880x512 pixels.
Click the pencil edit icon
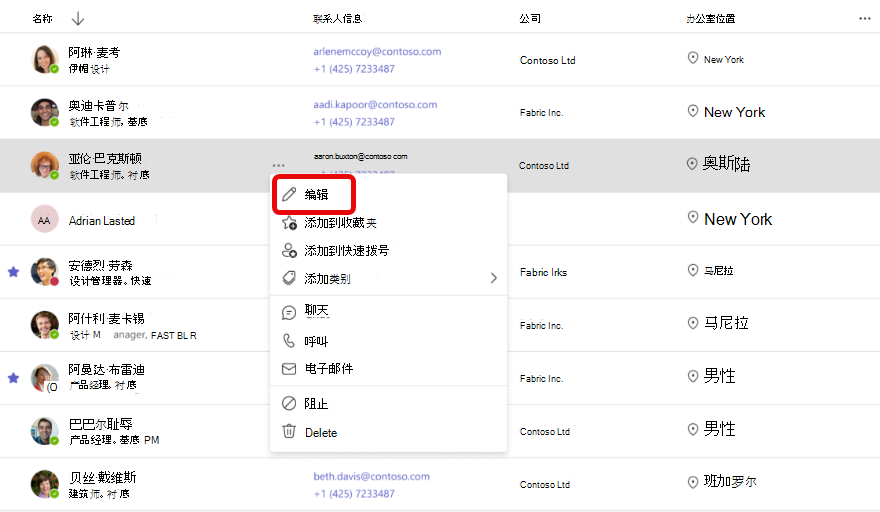click(288, 195)
